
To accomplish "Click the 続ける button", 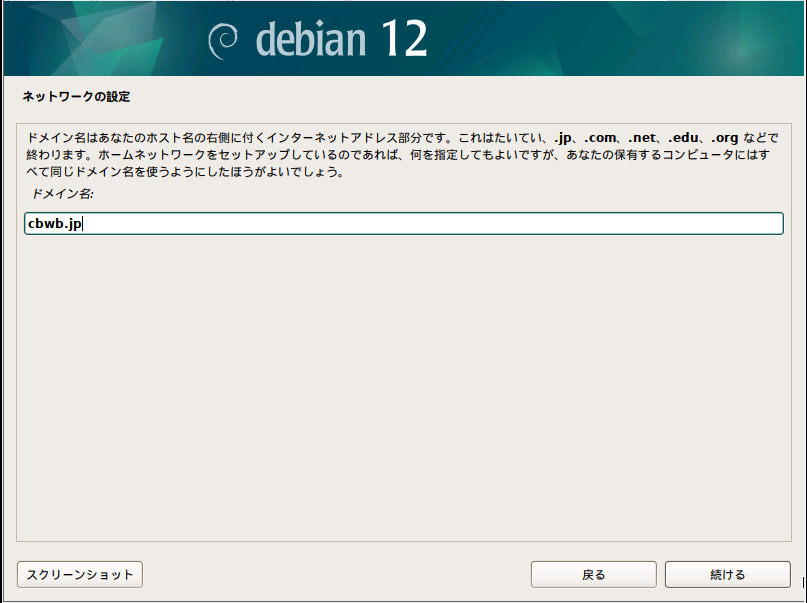I will (x=727, y=574).
